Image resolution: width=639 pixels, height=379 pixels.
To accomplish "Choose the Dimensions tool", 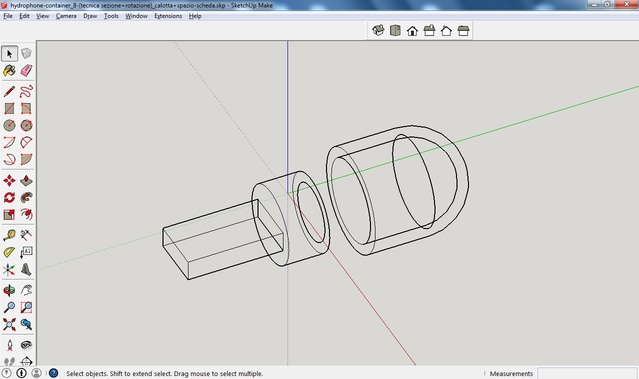I will (x=26, y=235).
